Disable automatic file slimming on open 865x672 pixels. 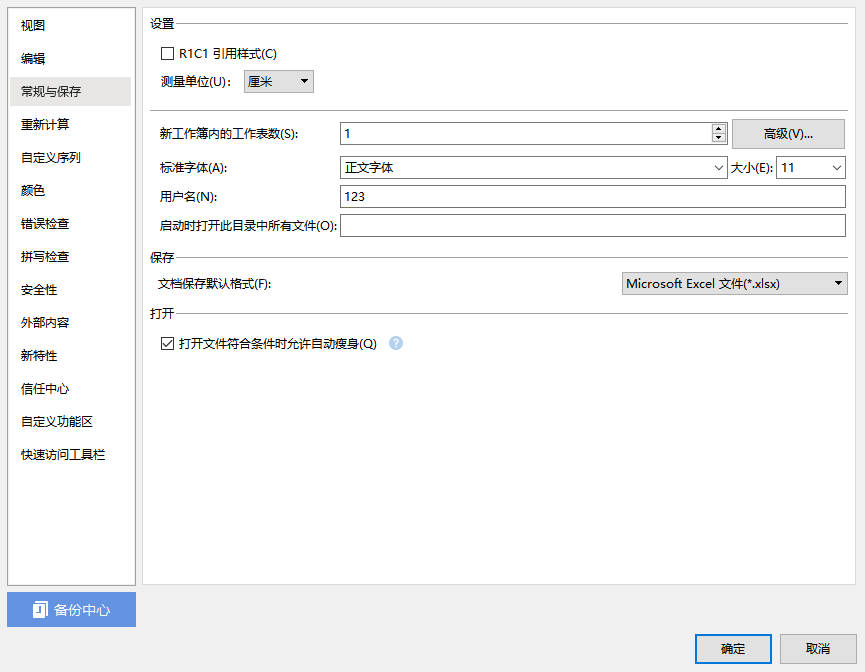[x=168, y=342]
